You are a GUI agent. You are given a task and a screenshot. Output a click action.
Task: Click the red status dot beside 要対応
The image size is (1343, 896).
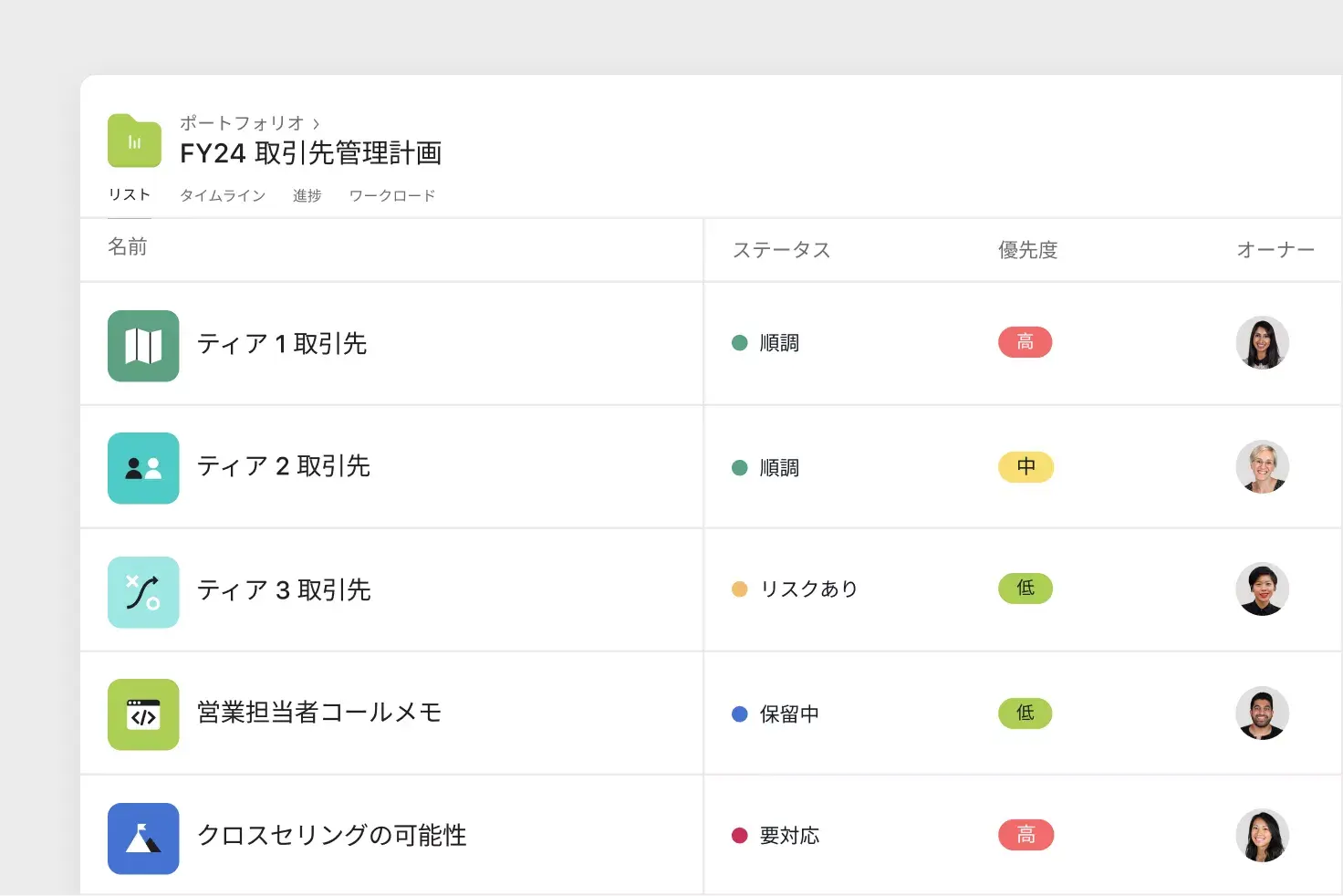click(x=739, y=835)
